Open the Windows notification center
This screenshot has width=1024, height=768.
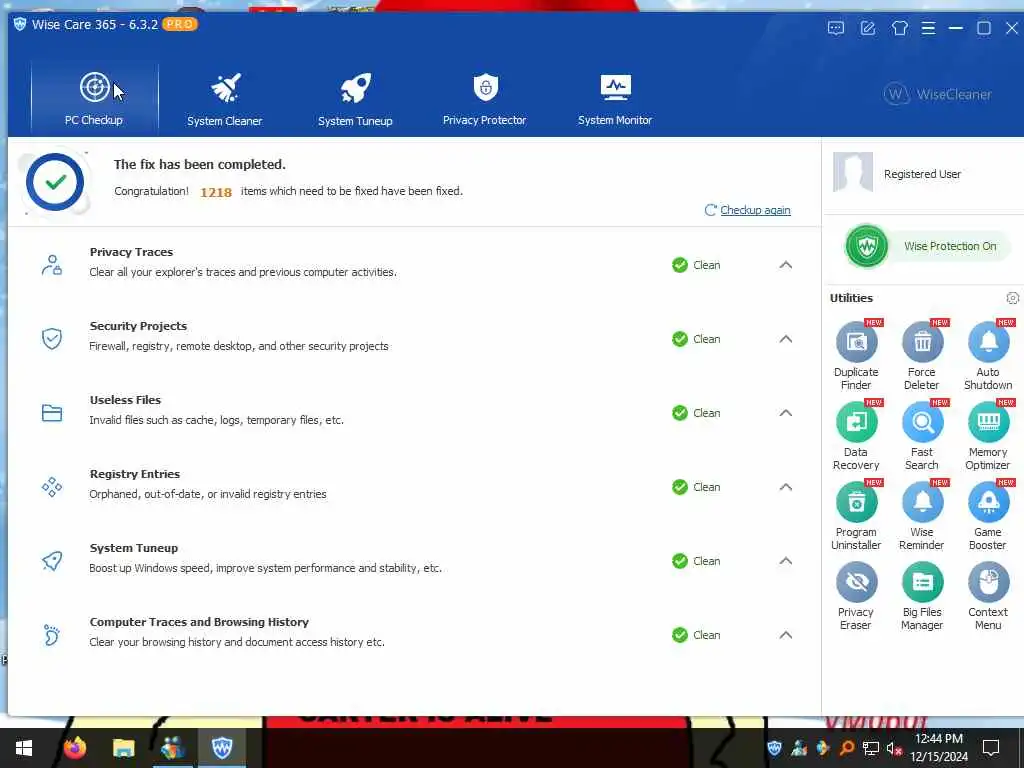pos(991,748)
